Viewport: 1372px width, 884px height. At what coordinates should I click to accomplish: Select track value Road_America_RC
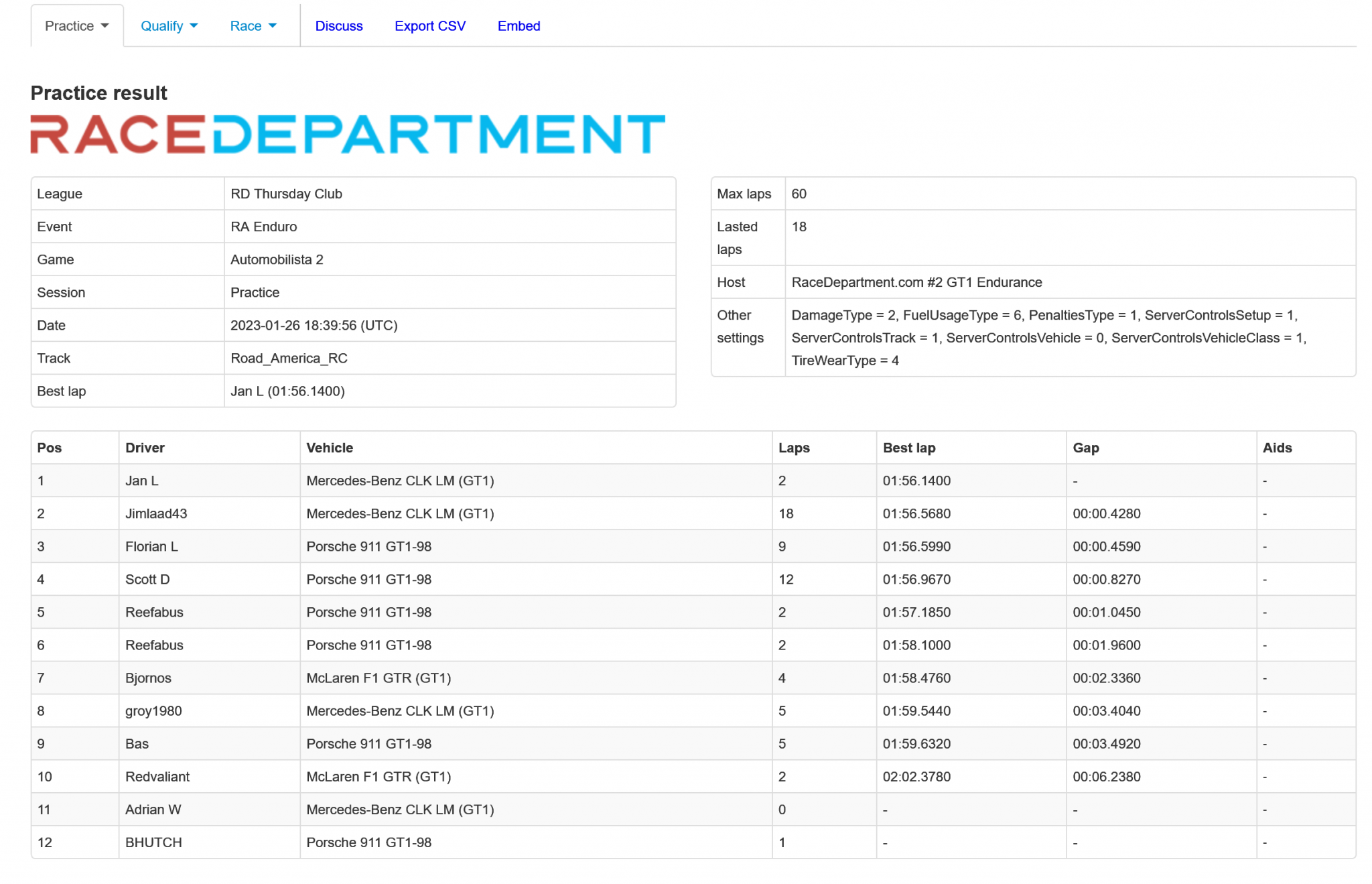tap(289, 358)
